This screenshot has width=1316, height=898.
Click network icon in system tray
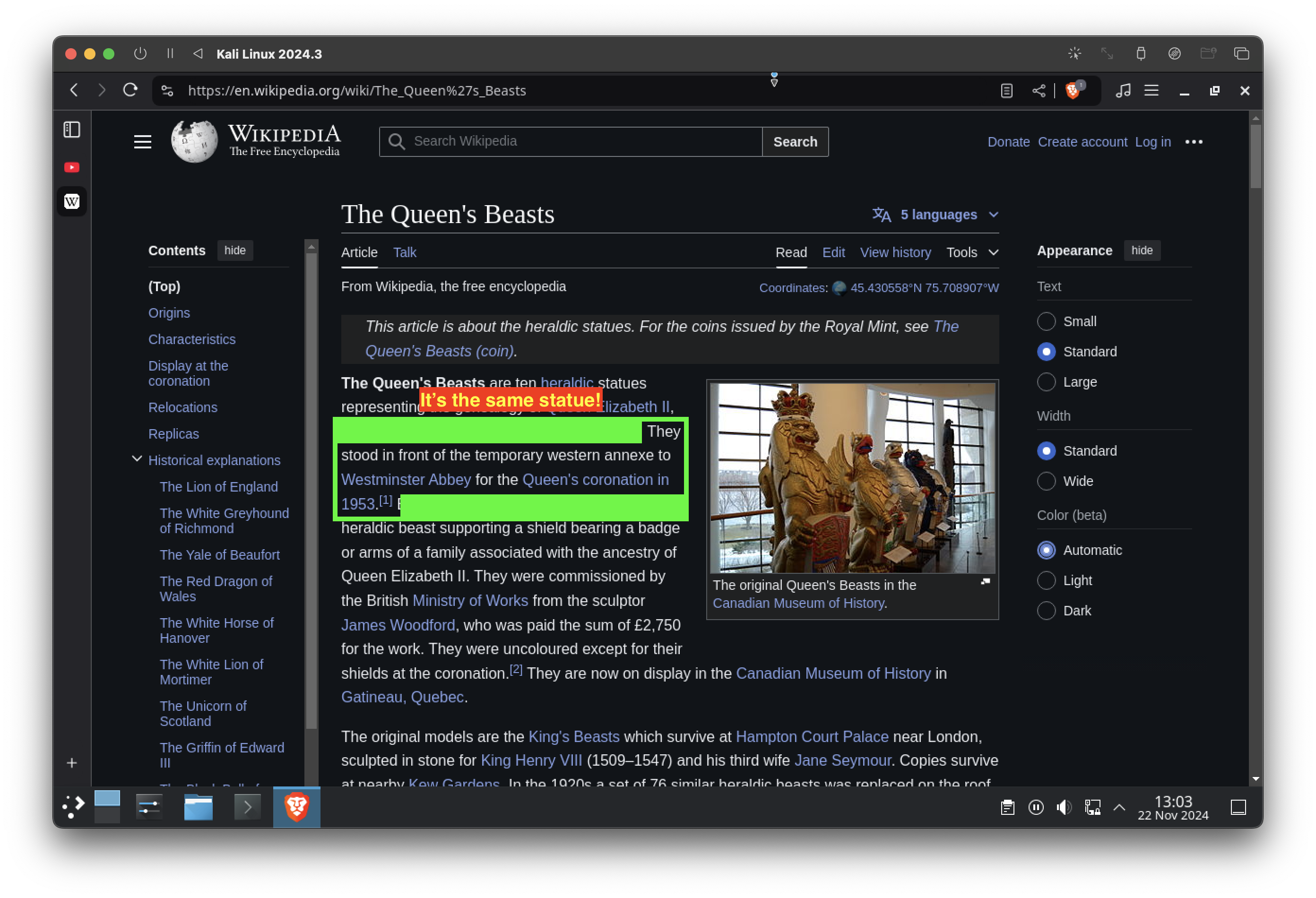1092,807
